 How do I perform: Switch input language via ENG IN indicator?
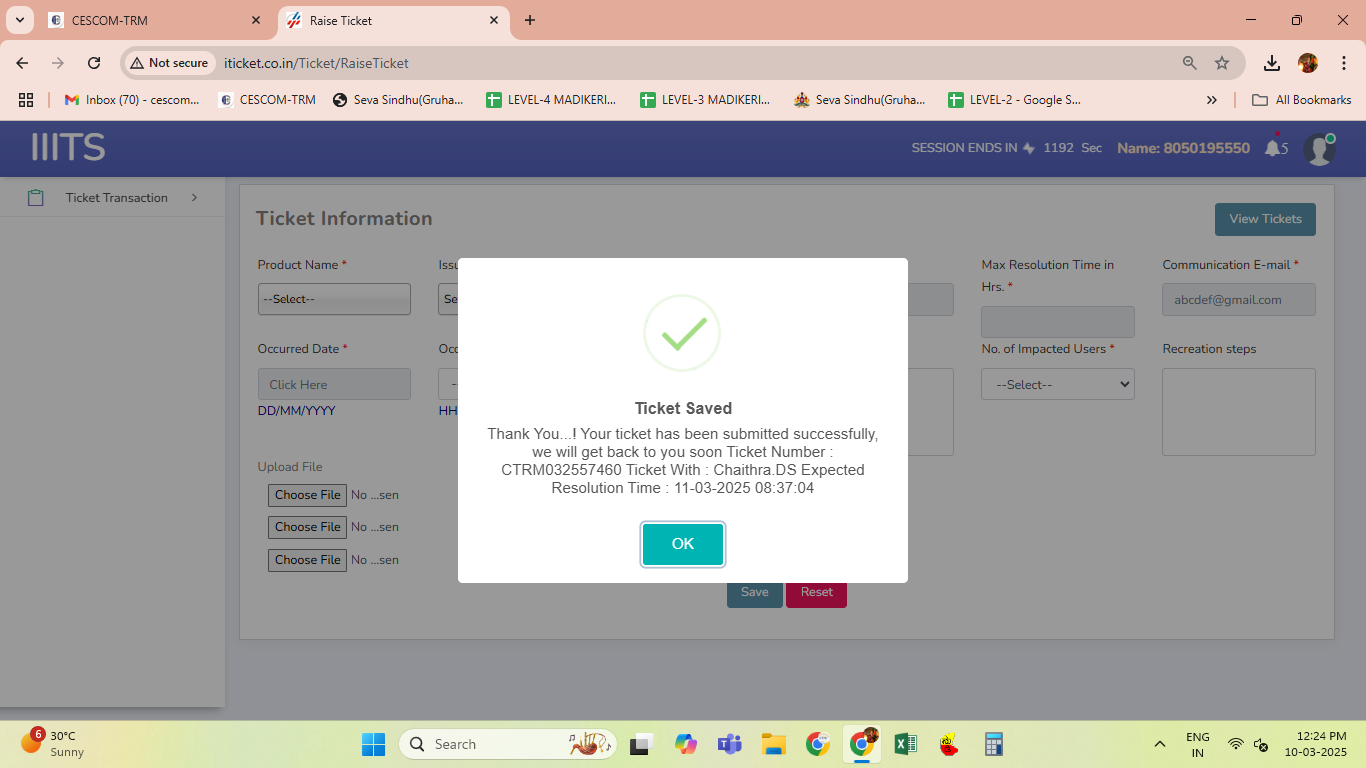(1198, 744)
